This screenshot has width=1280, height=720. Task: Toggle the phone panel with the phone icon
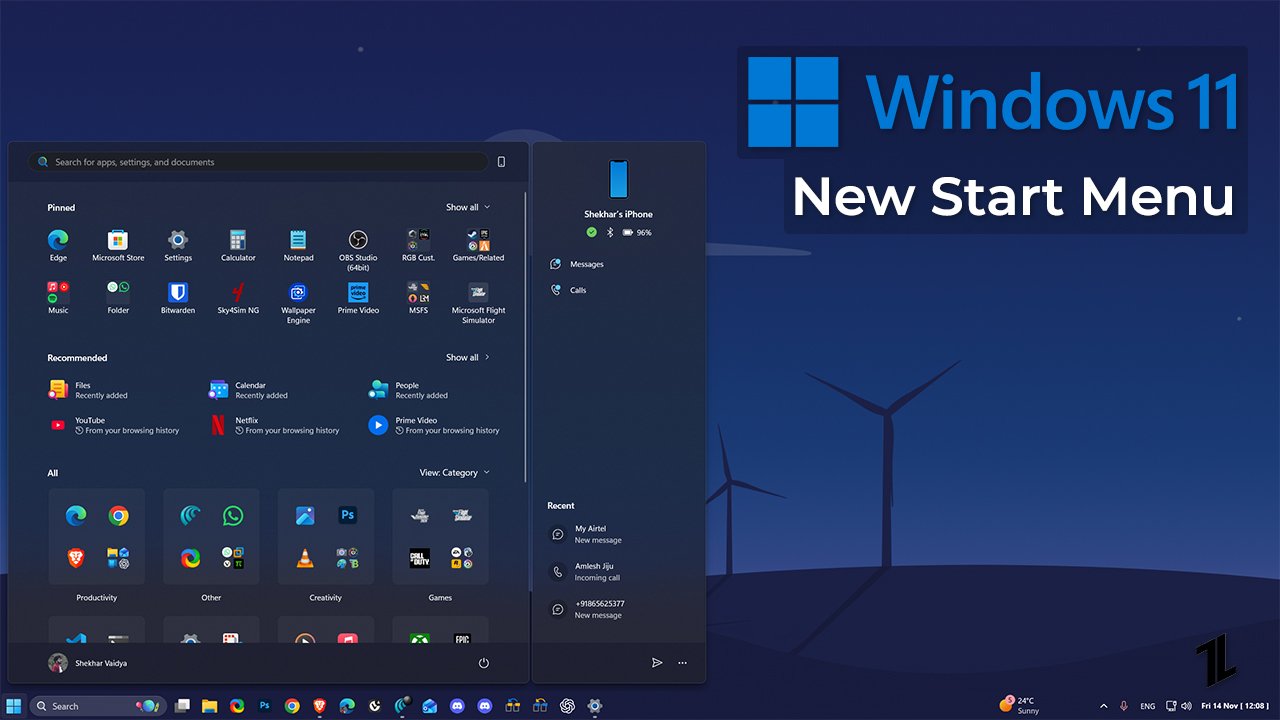point(501,161)
